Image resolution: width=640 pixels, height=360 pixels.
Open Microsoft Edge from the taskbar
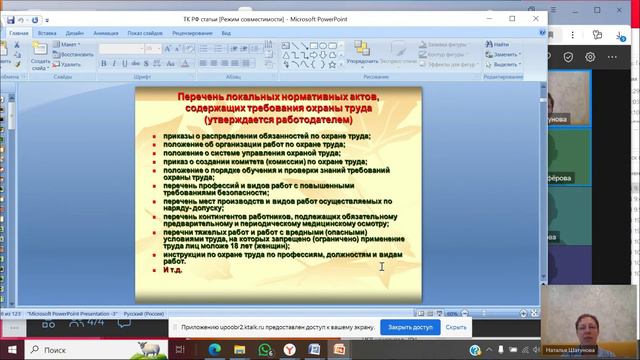pos(214,350)
